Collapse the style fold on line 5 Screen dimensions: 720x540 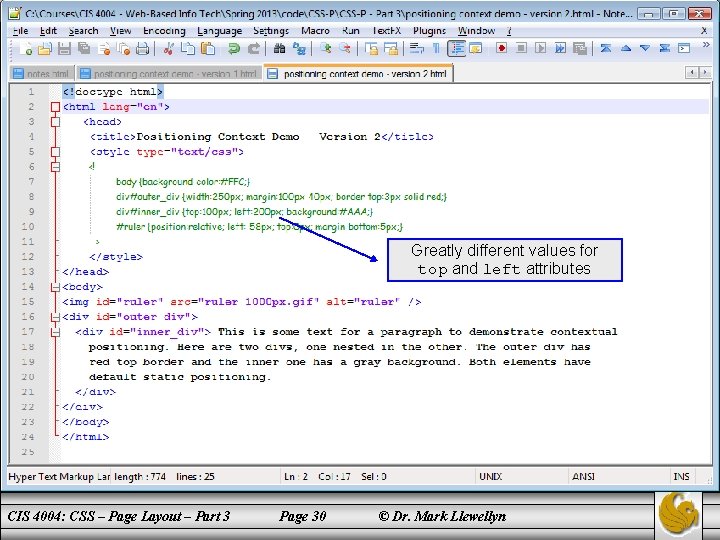pyautogui.click(x=56, y=152)
